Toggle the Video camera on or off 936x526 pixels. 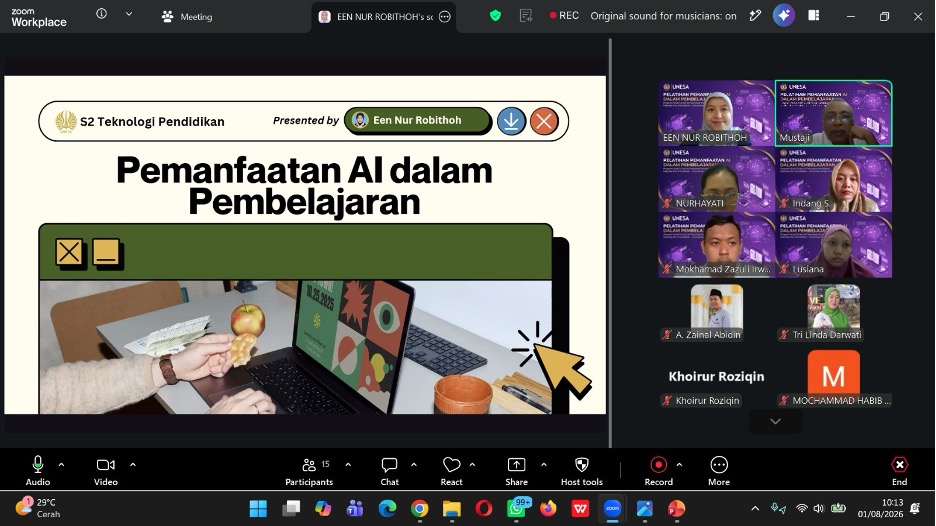(x=106, y=465)
